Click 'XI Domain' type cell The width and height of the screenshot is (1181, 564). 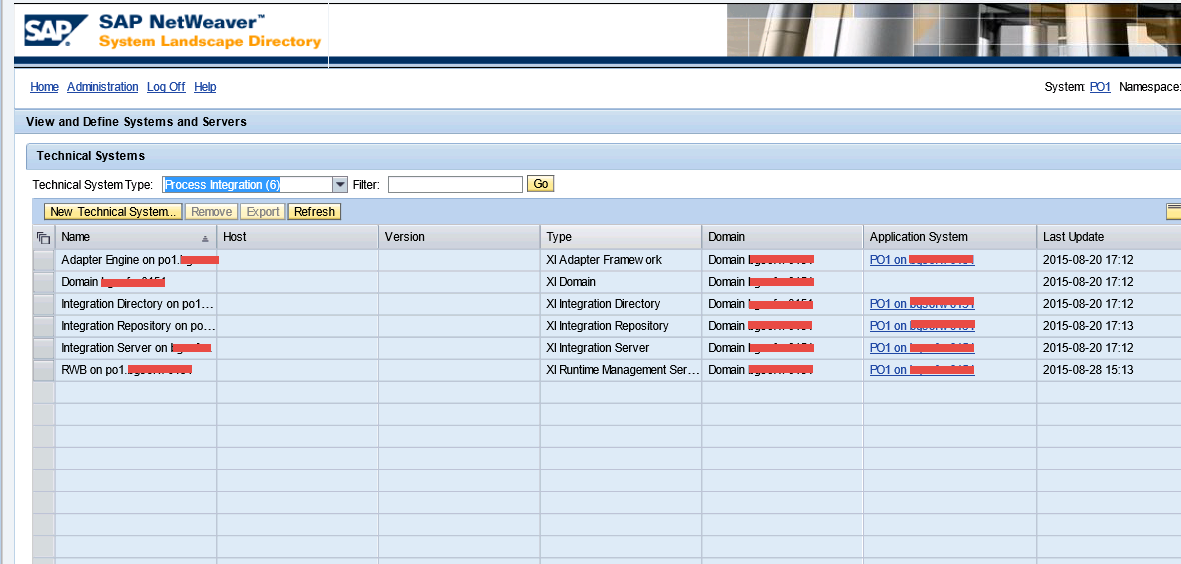tap(621, 282)
